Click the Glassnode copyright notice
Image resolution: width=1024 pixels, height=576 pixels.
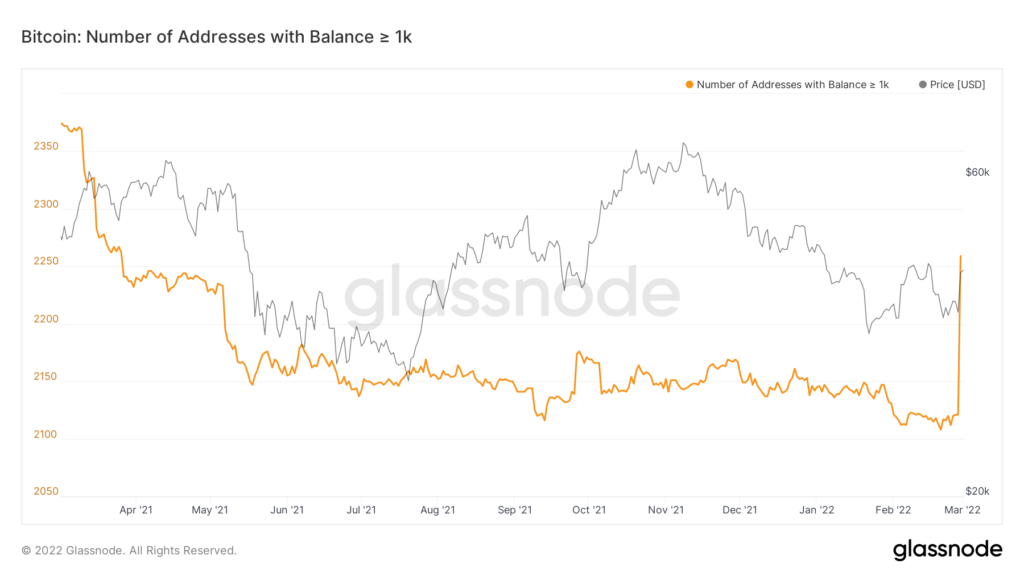pos(129,551)
